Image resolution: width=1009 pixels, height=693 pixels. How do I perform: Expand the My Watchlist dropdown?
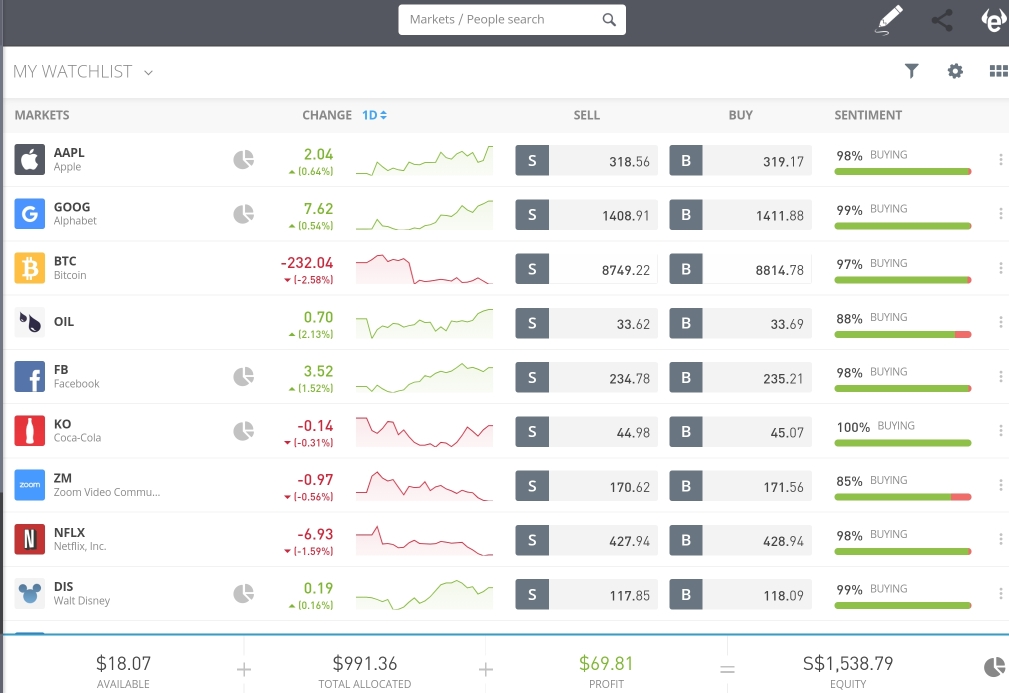pos(149,72)
